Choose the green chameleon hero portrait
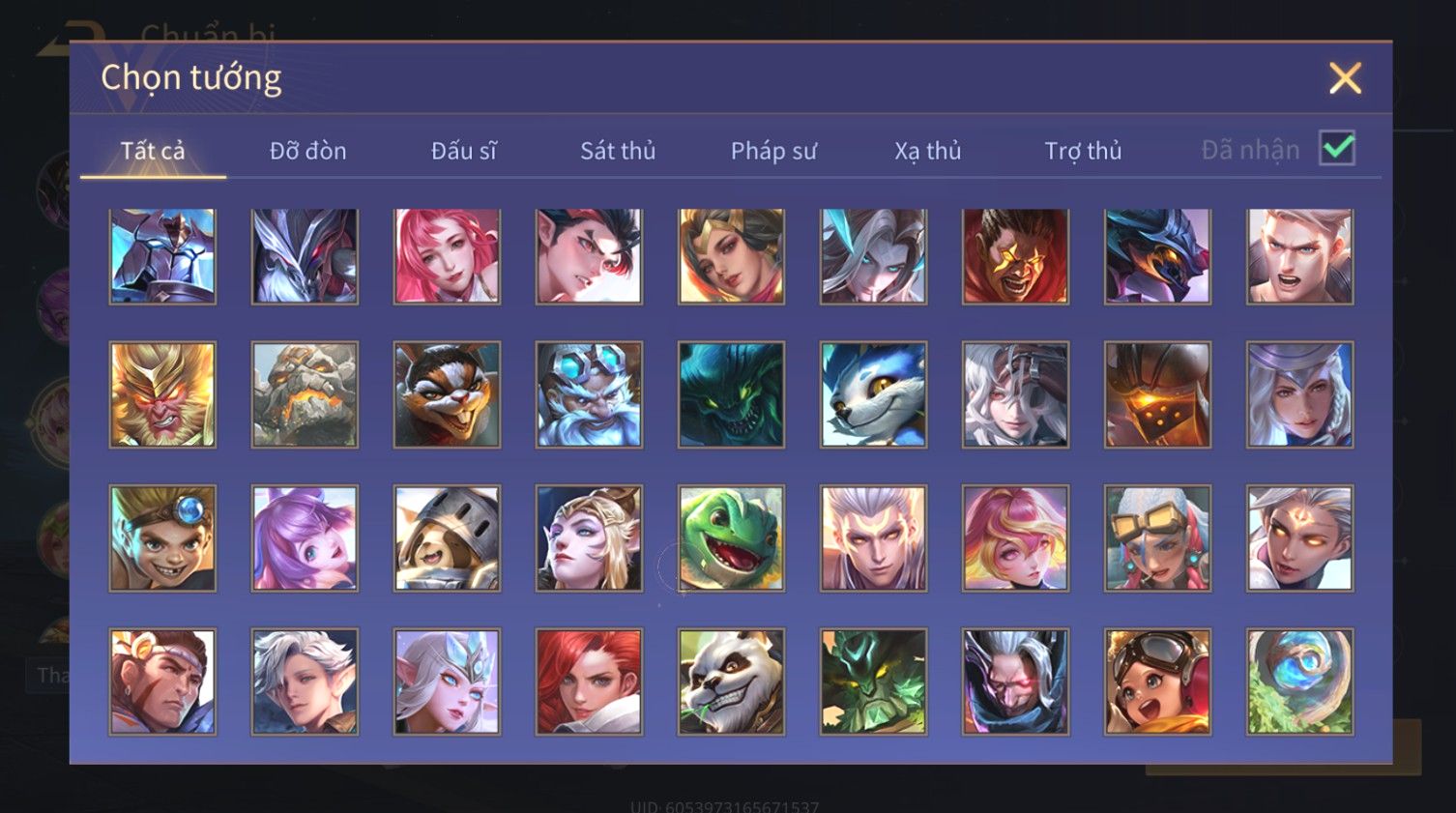 point(731,538)
